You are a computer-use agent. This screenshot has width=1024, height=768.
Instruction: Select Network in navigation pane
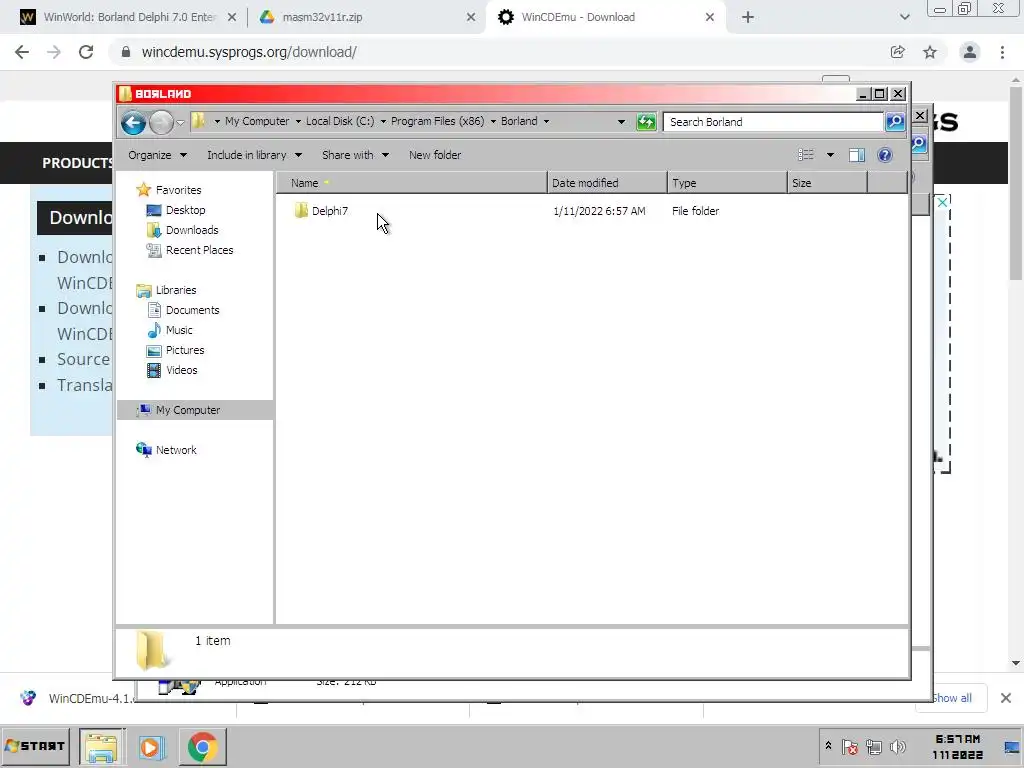pyautogui.click(x=176, y=450)
